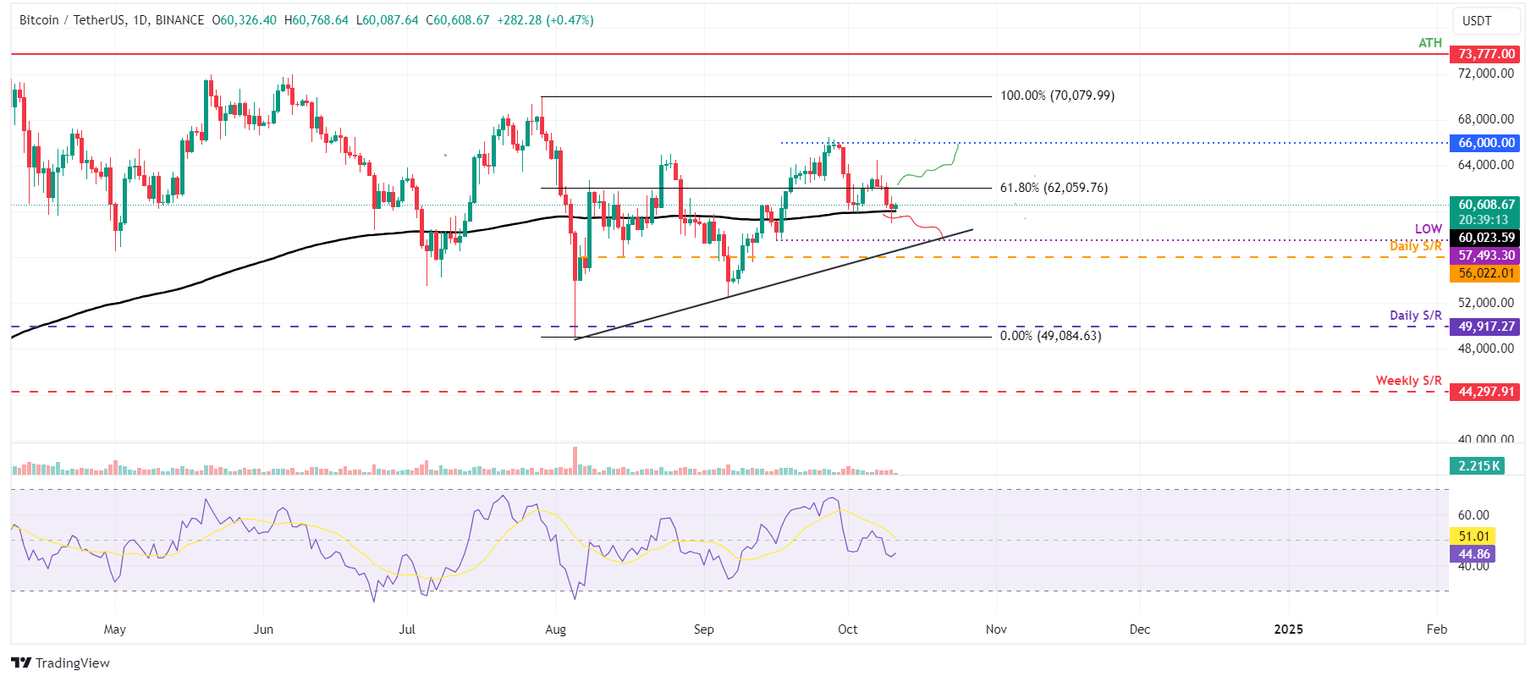Viewport: 1536px width, 681px height.
Task: Select the red ATH label showing 73,777.00
Action: (x=1485, y=54)
